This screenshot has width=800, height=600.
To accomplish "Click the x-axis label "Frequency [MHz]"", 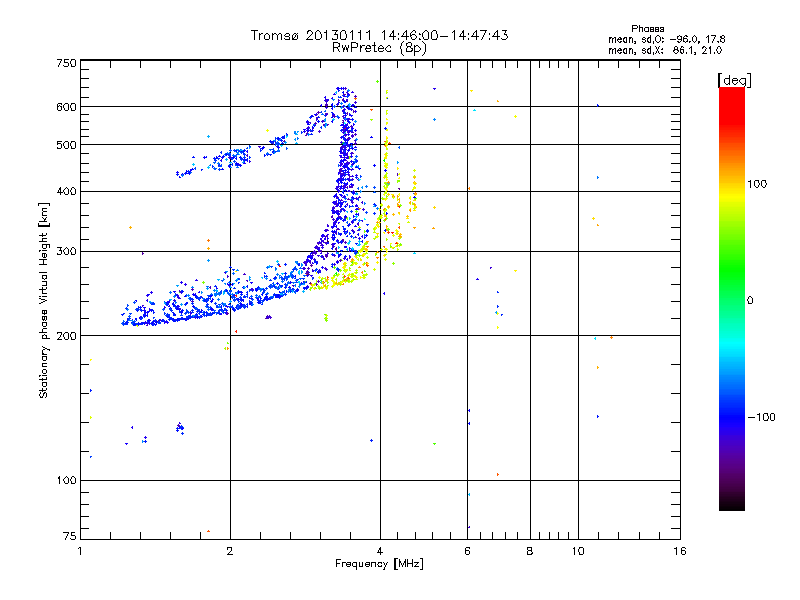I will pos(379,564).
